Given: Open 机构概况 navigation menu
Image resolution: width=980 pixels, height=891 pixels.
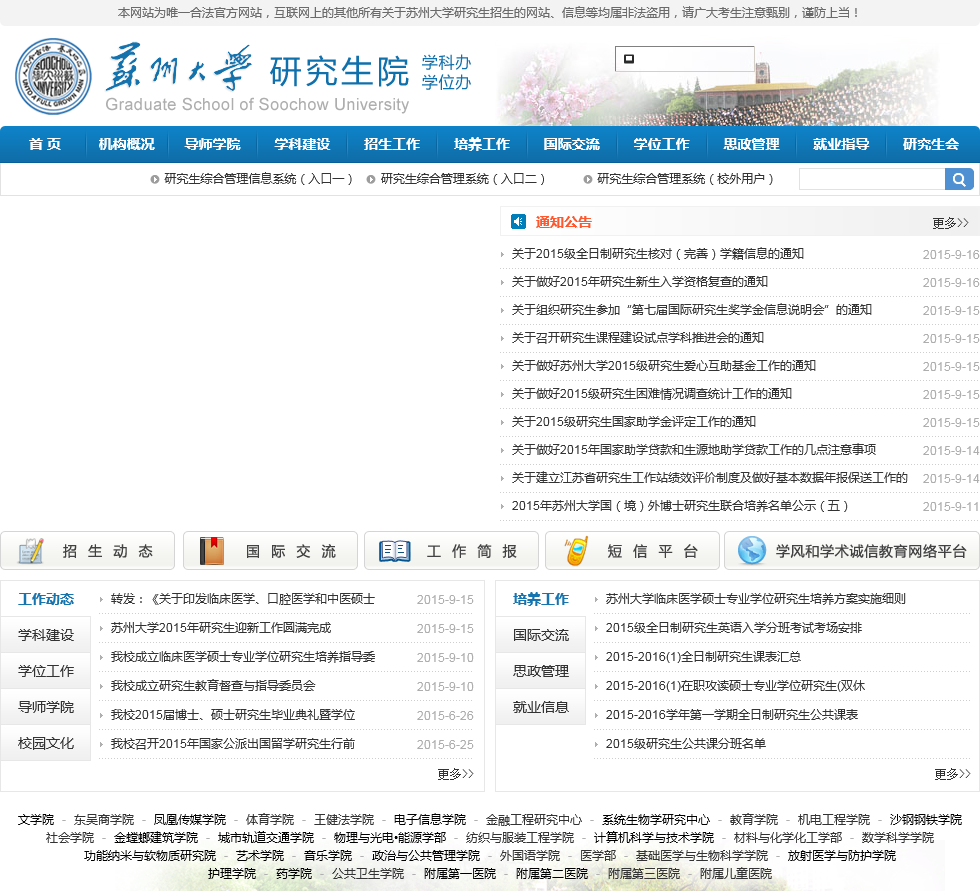Looking at the screenshot, I should tap(126, 144).
